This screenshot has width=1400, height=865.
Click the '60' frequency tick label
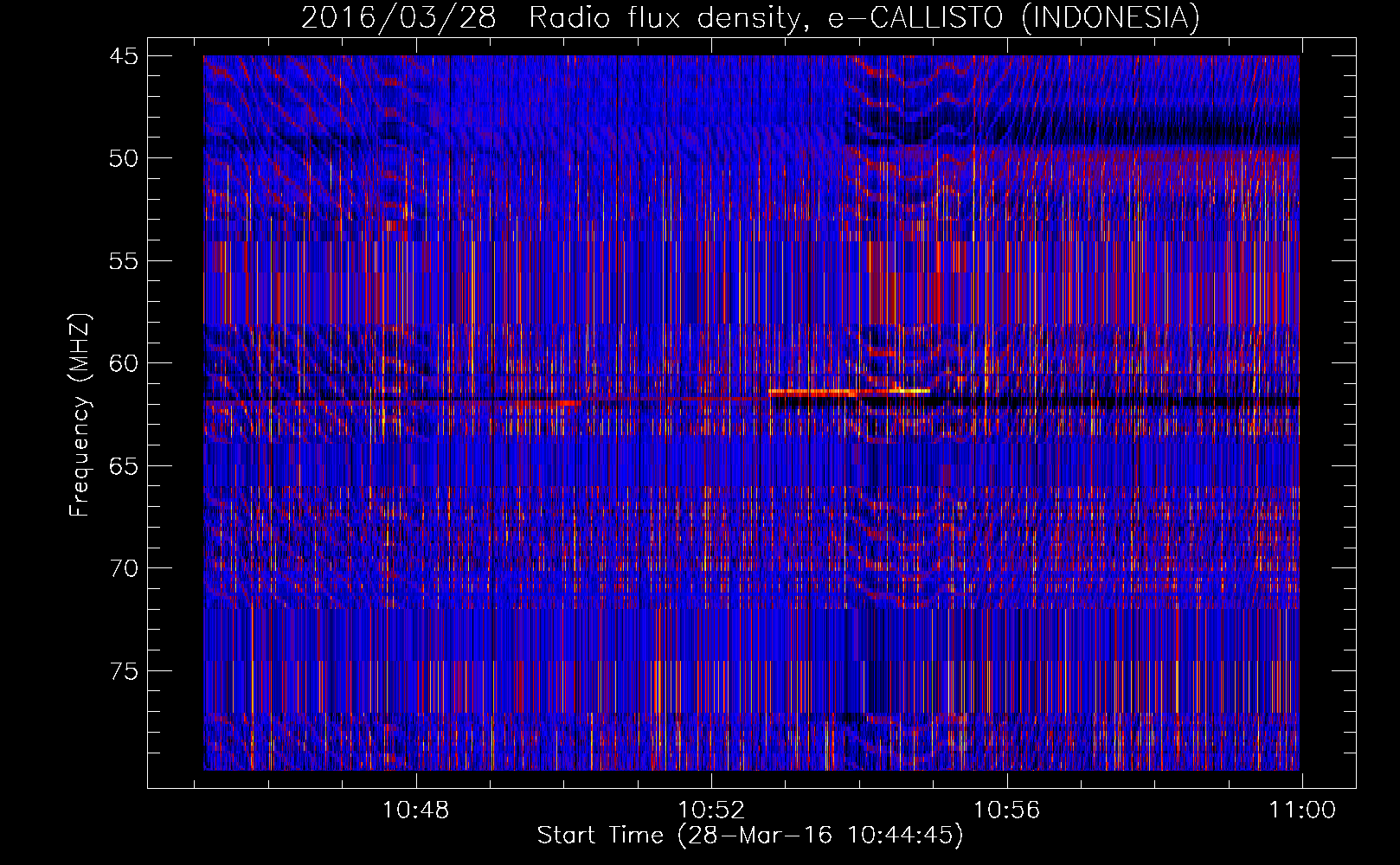point(124,363)
